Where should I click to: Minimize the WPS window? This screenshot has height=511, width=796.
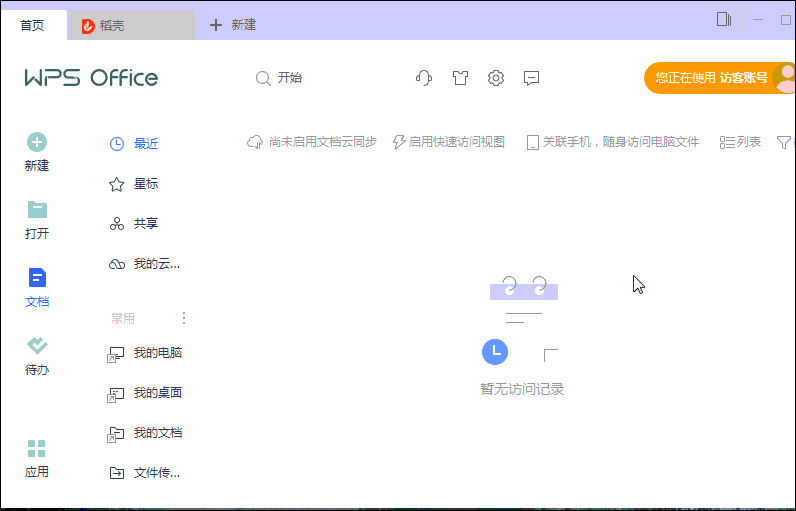[x=758, y=20]
